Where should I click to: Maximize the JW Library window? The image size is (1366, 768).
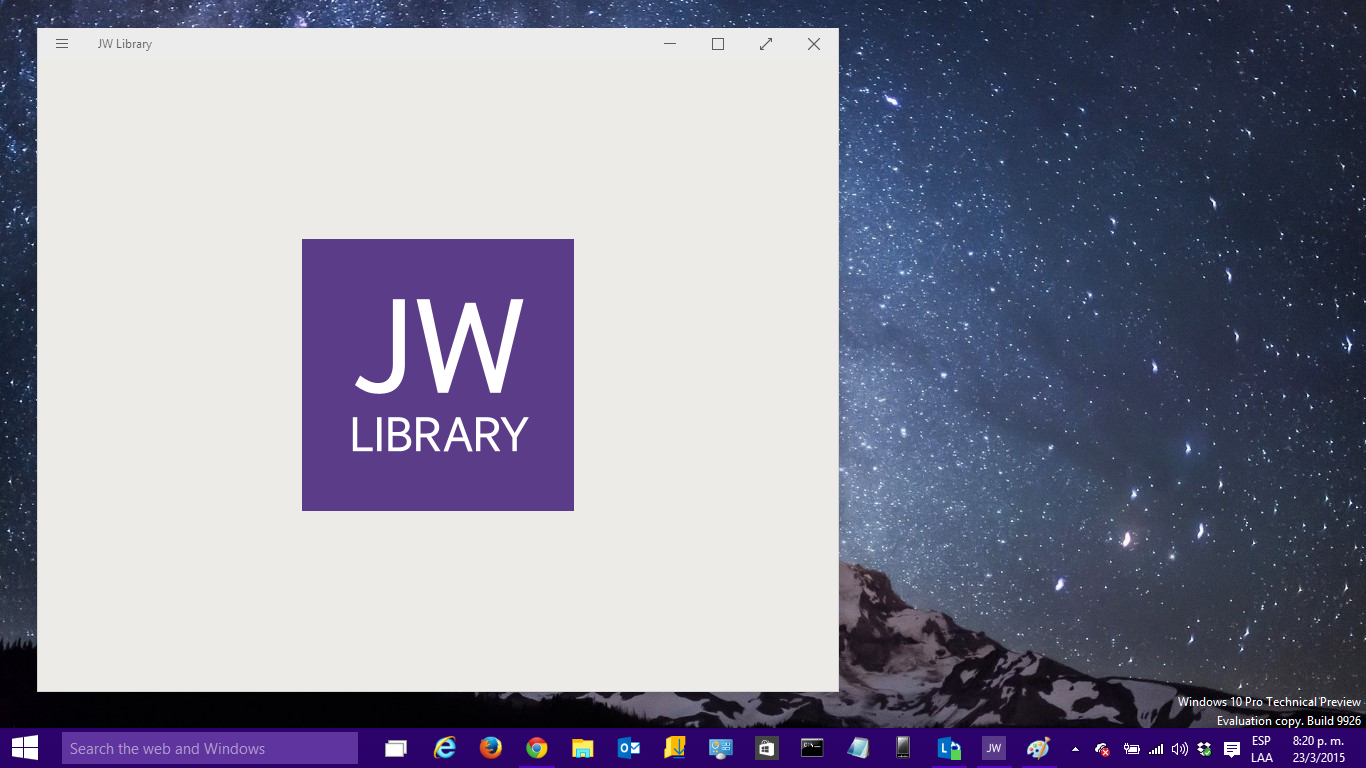pos(718,44)
